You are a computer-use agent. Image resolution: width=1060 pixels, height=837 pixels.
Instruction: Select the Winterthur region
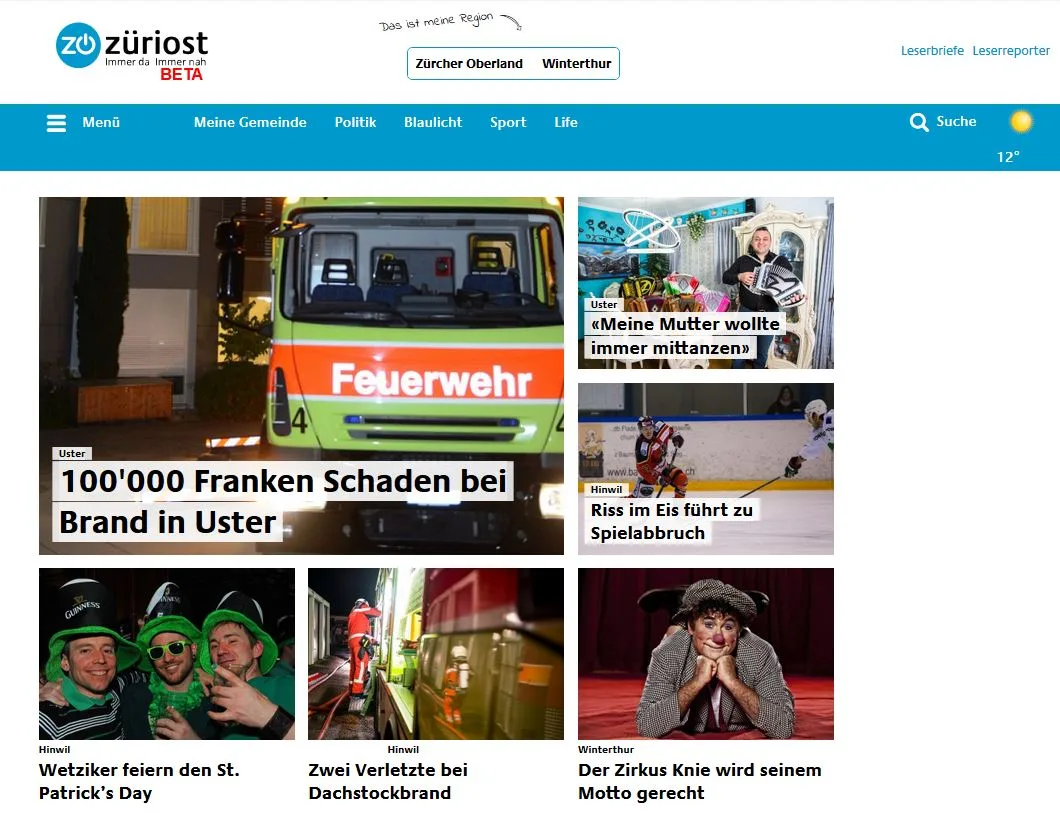coord(576,64)
